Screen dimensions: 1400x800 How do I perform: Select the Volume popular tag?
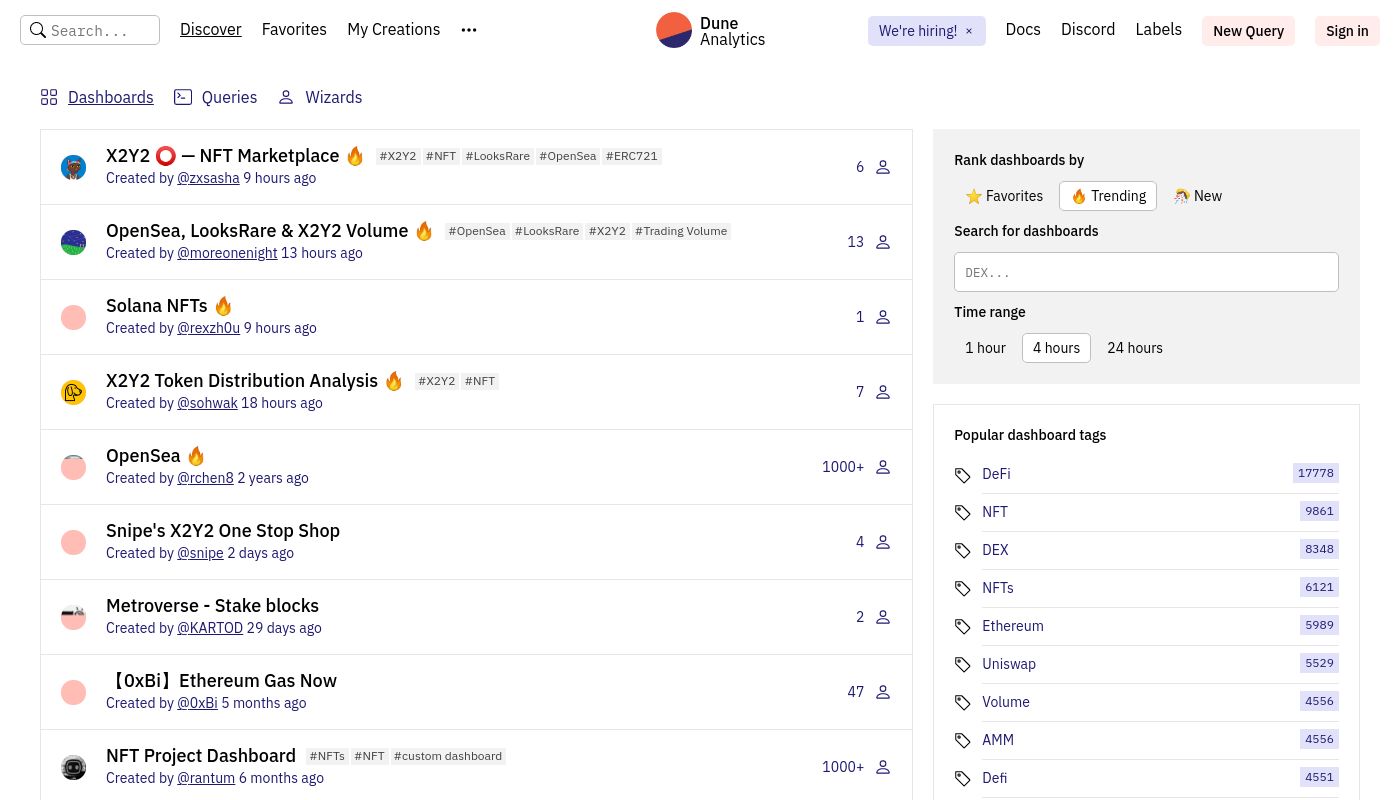[x=1006, y=702]
